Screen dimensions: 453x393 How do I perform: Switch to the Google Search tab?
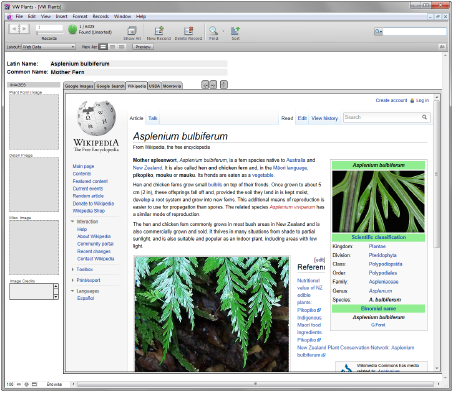[110, 86]
